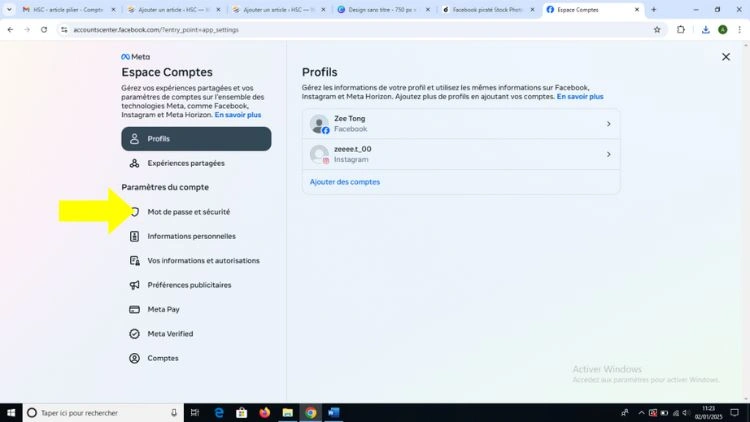Go back in browser history
Screen dimensions: 750x422
pyautogui.click(x=10, y=30)
